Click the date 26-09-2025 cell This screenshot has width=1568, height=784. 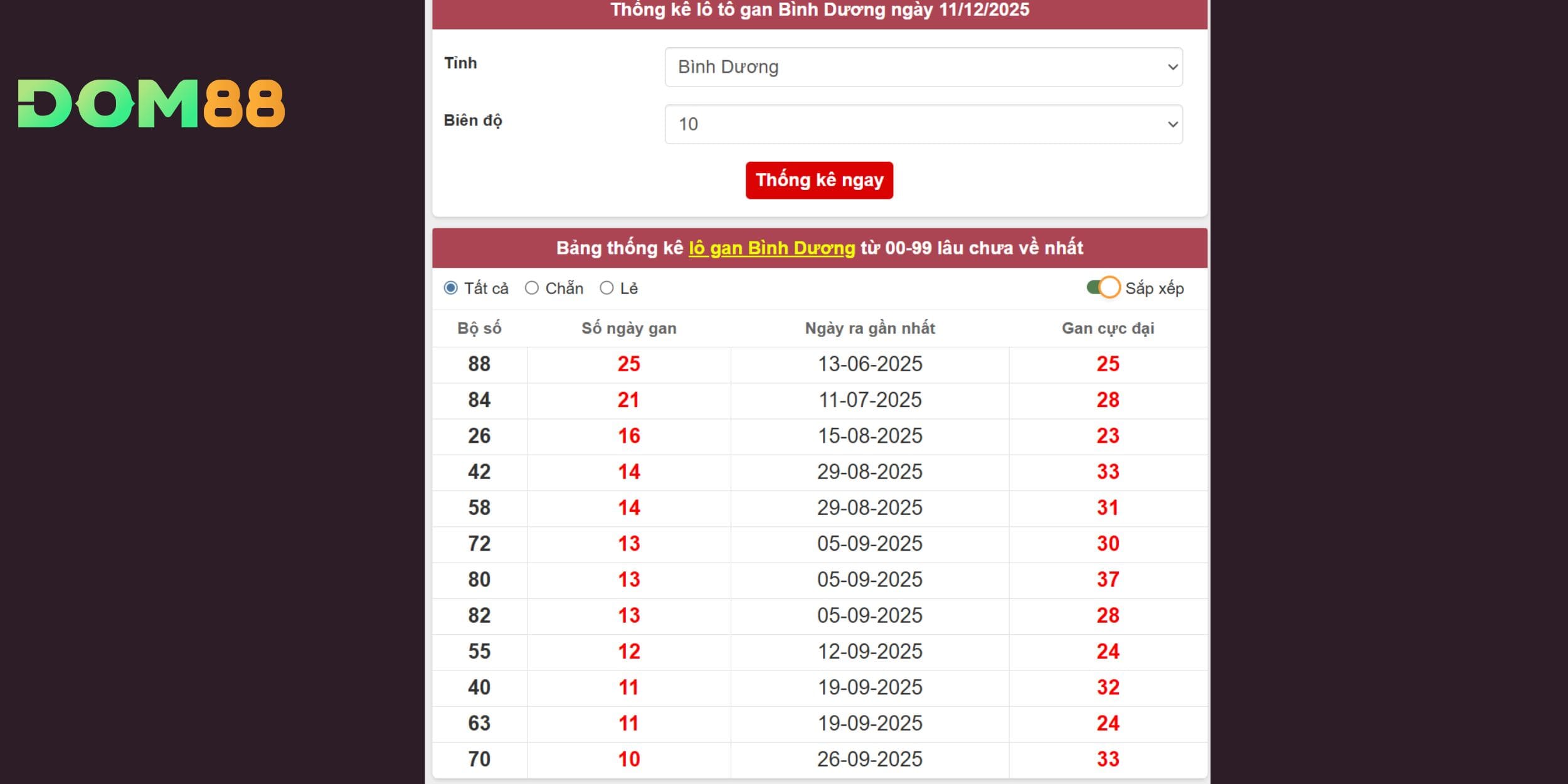tap(869, 760)
